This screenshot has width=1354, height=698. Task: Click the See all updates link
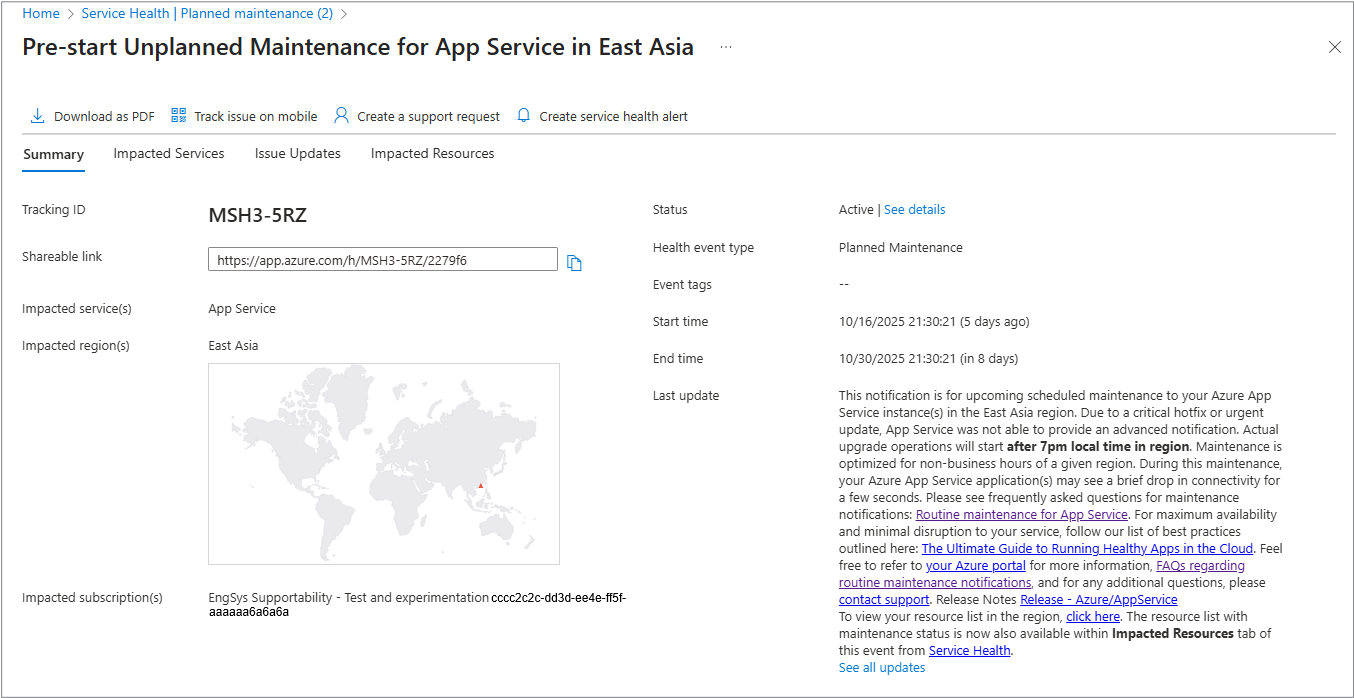(881, 668)
